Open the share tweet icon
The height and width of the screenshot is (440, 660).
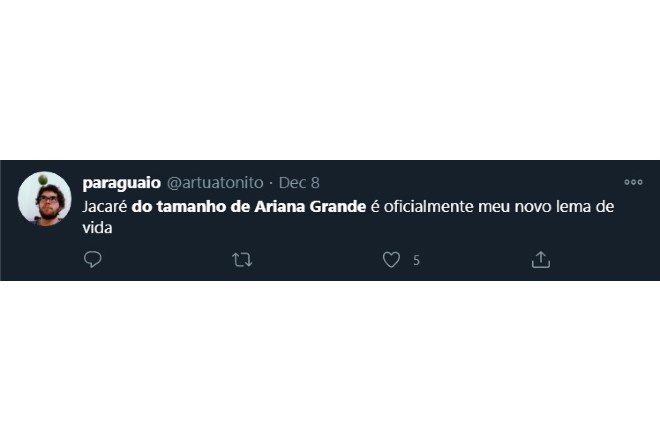pos(541,260)
